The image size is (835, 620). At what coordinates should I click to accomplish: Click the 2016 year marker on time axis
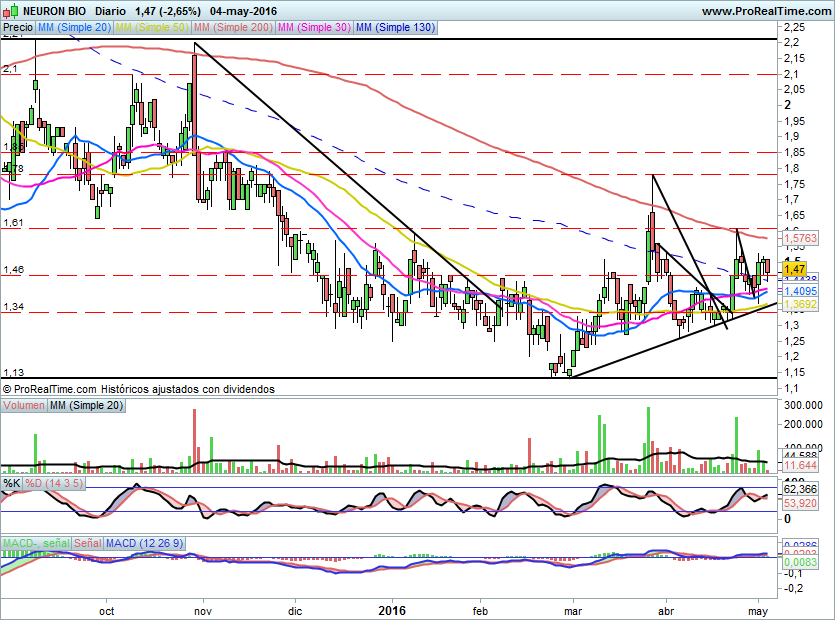coord(392,610)
